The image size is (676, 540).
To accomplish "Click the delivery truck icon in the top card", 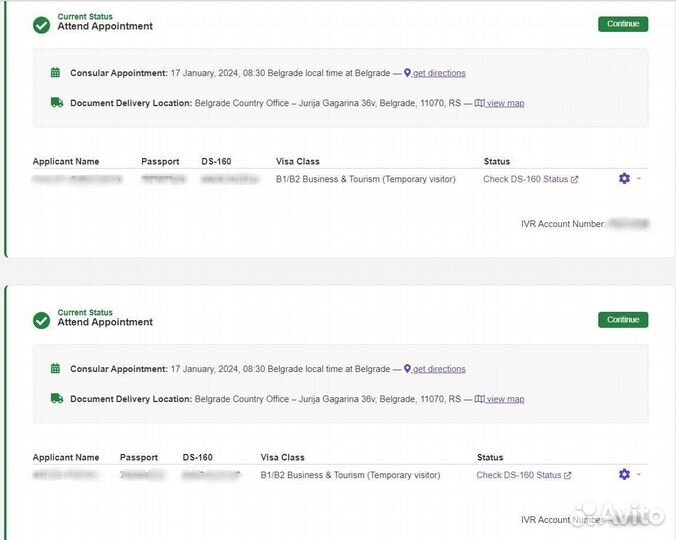I will click(x=56, y=103).
